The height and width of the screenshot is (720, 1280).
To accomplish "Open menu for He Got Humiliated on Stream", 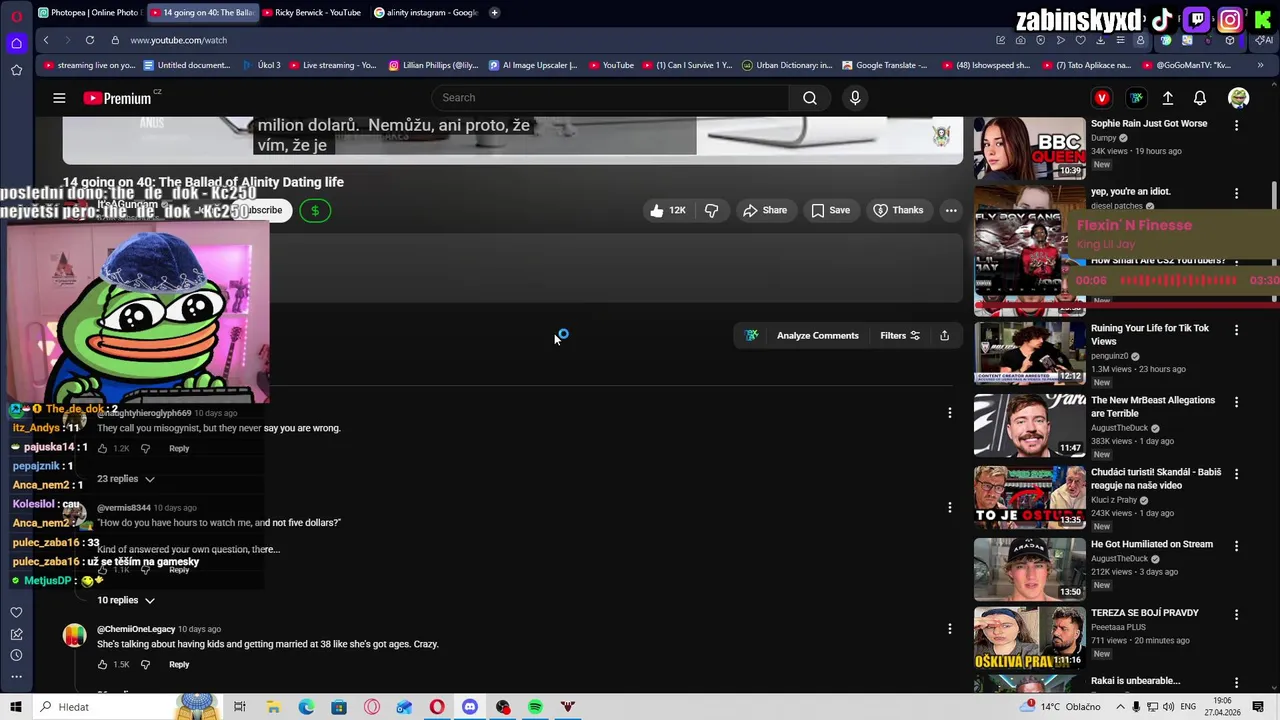I will [x=1236, y=545].
